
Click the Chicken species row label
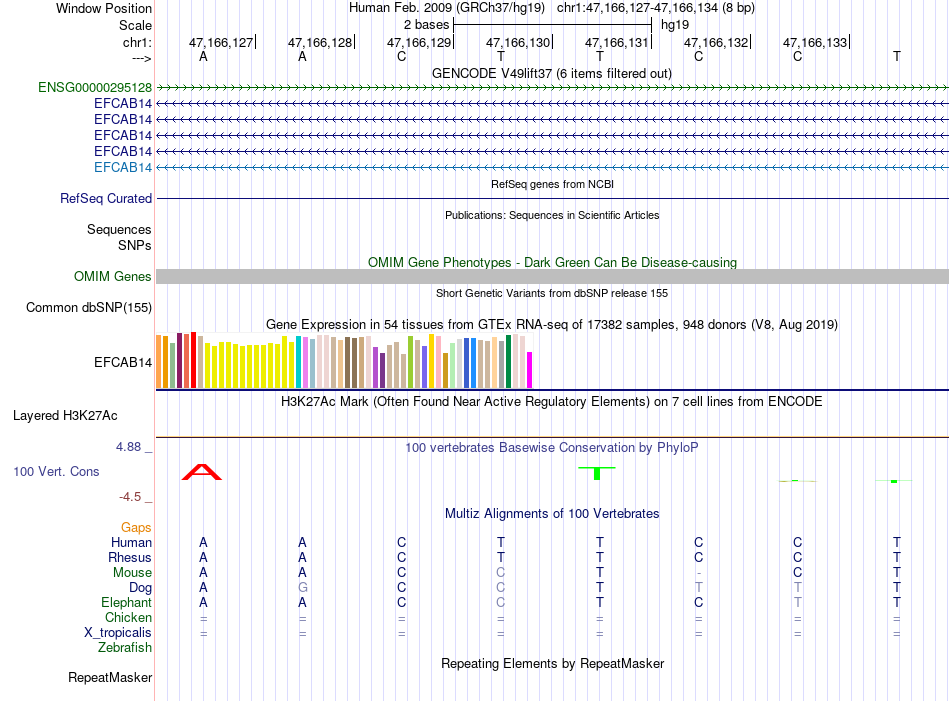click(x=128, y=617)
